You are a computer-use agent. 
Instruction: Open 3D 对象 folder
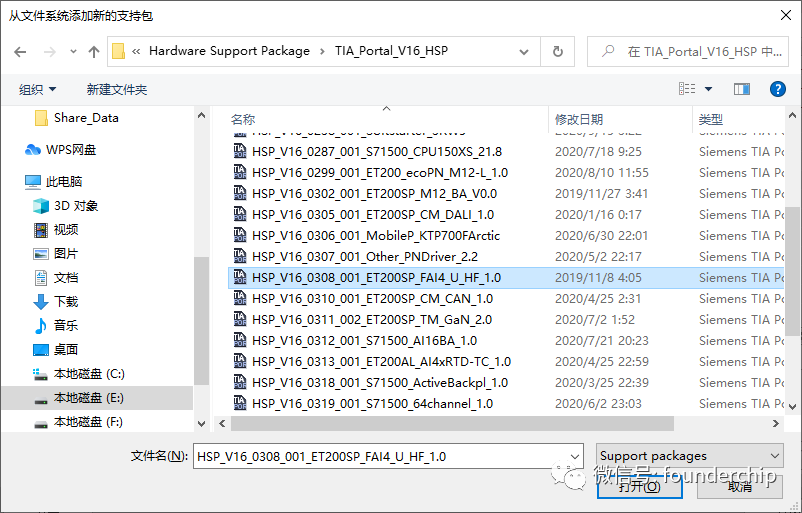tap(65, 206)
